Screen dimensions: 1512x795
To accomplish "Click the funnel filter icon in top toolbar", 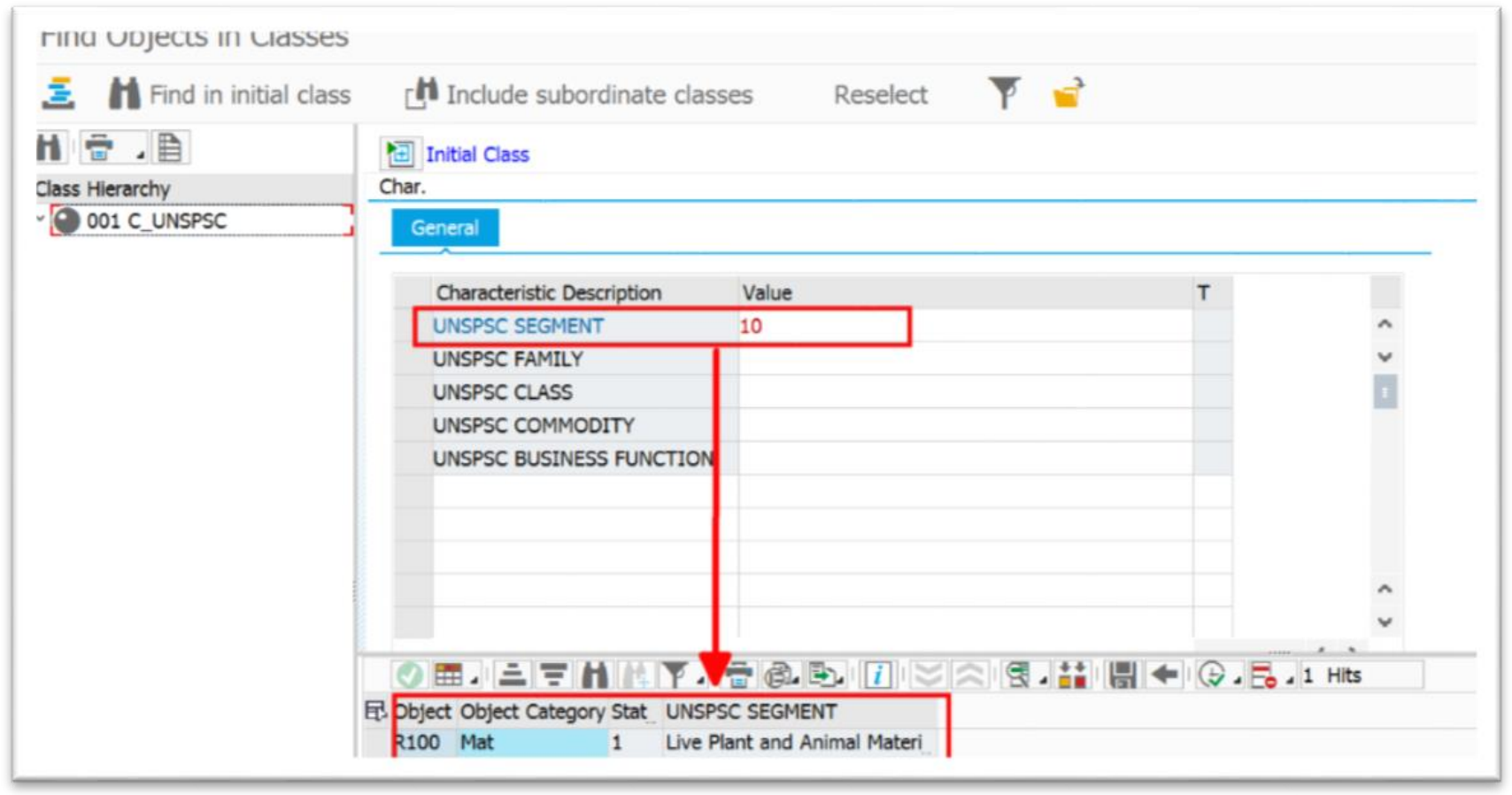I will (x=1004, y=93).
